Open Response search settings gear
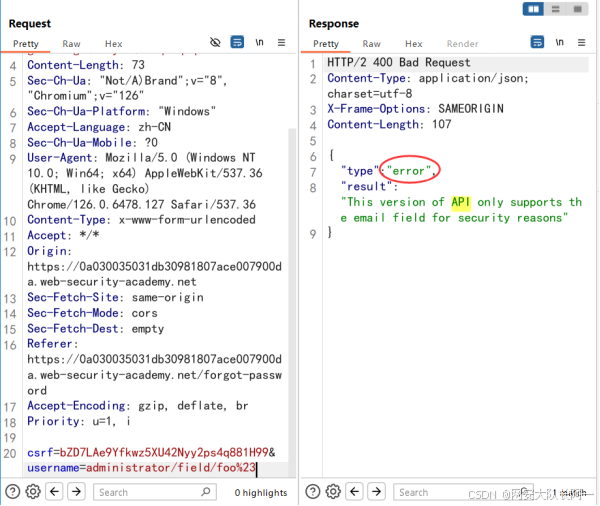 tap(333, 491)
